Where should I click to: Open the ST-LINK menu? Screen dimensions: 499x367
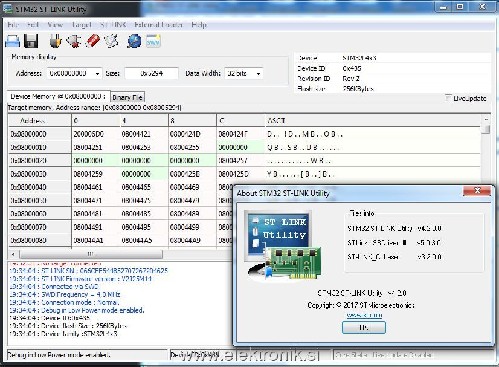point(113,25)
